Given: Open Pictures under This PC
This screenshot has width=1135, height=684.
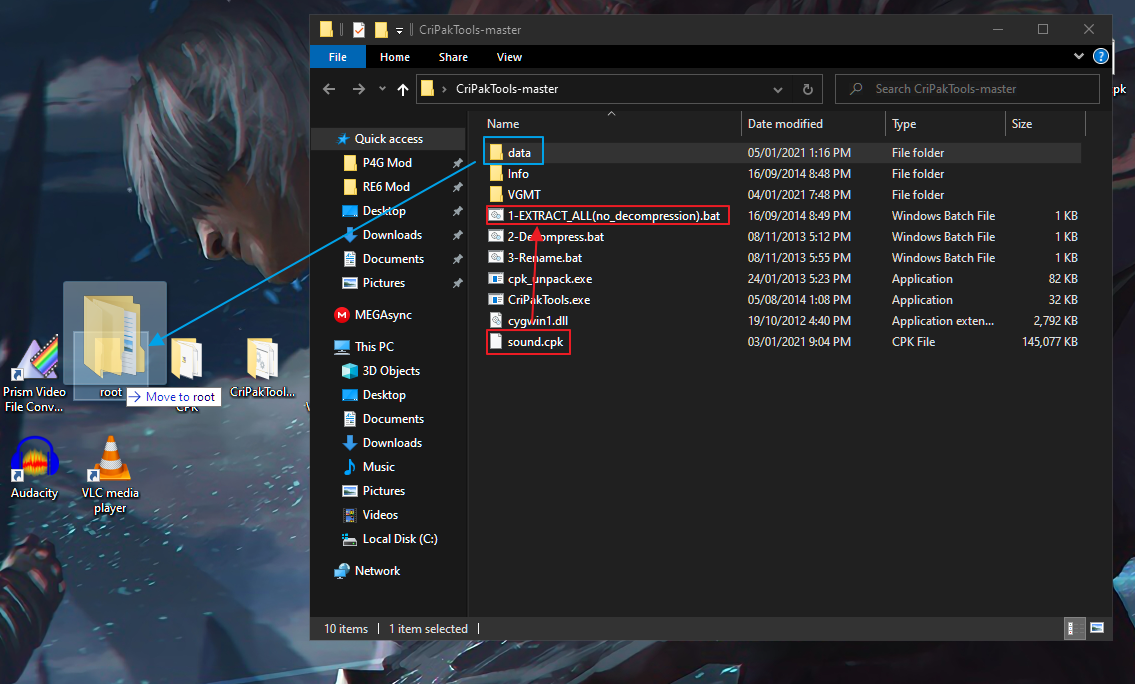Looking at the screenshot, I should tap(384, 491).
